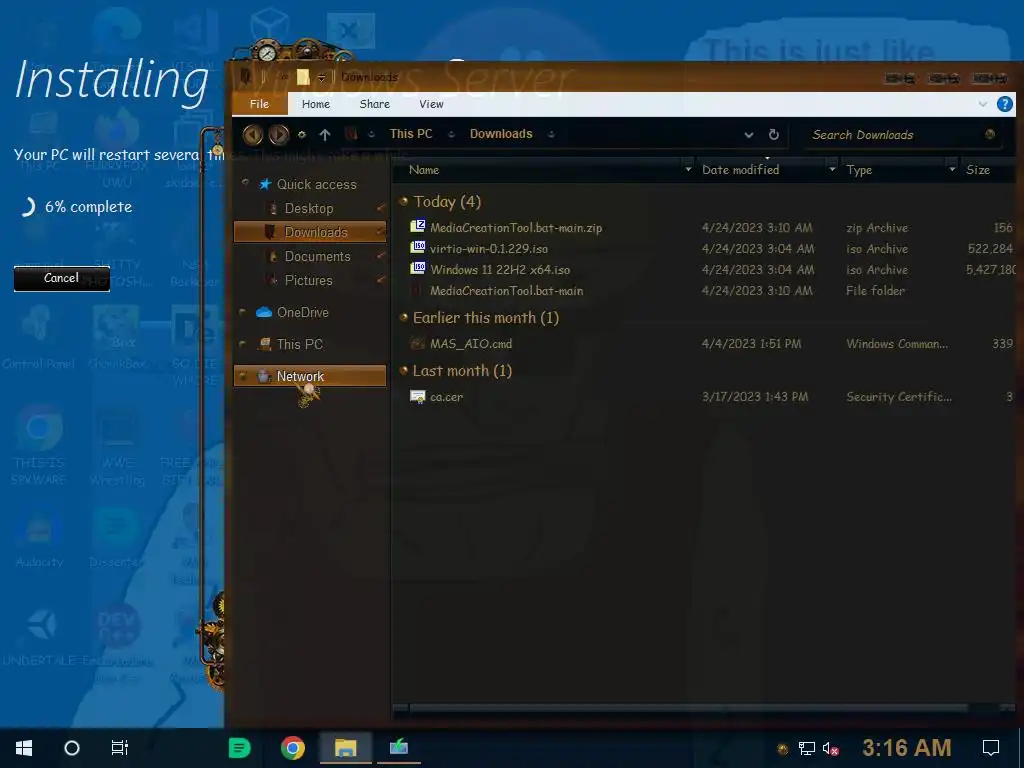Viewport: 1024px width, 768px height.
Task: Open Pictures in the navigation pane
Action: (308, 280)
